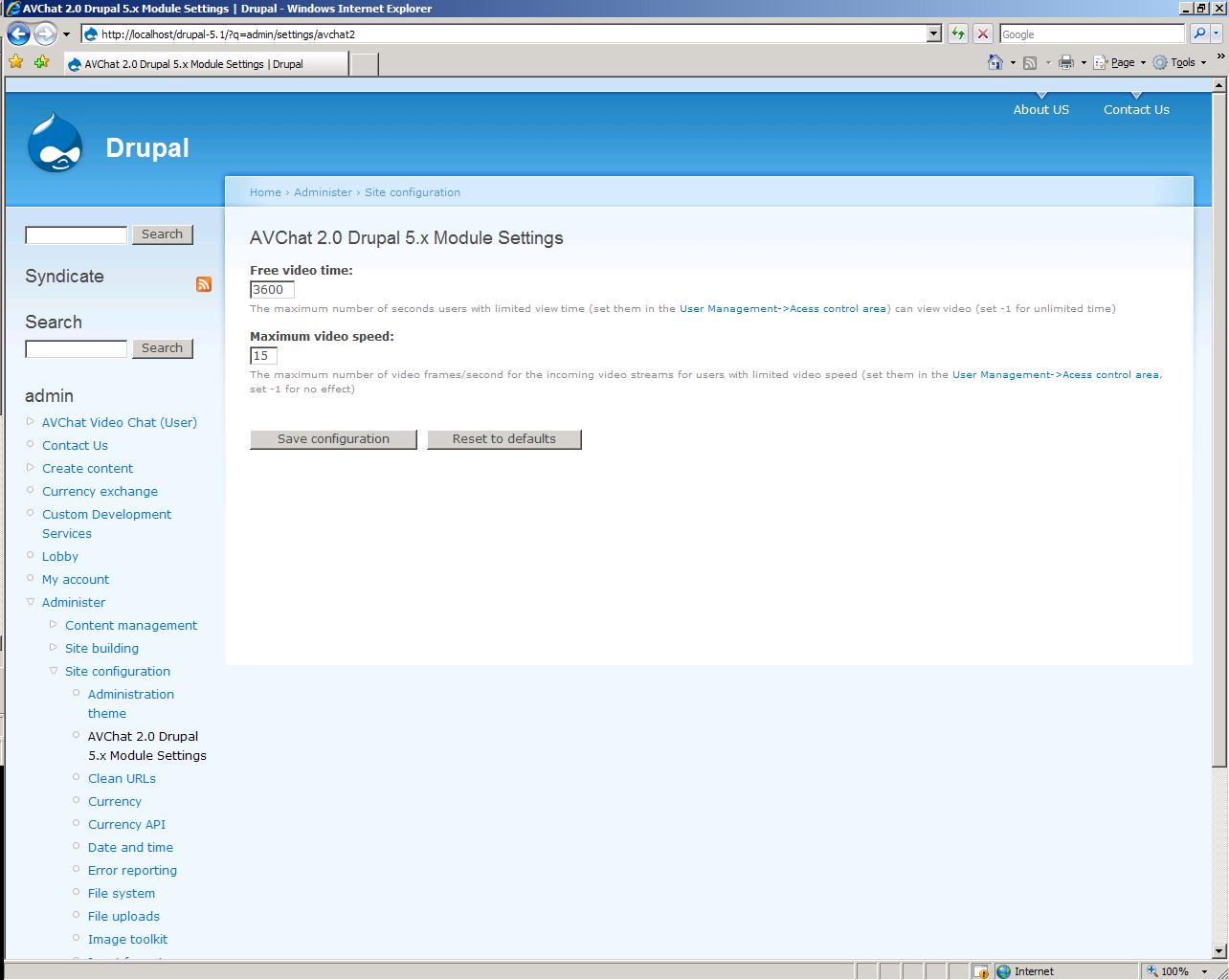The width and height of the screenshot is (1229, 980).
Task: Click the Internet security zone globe icon
Action: [1003, 970]
